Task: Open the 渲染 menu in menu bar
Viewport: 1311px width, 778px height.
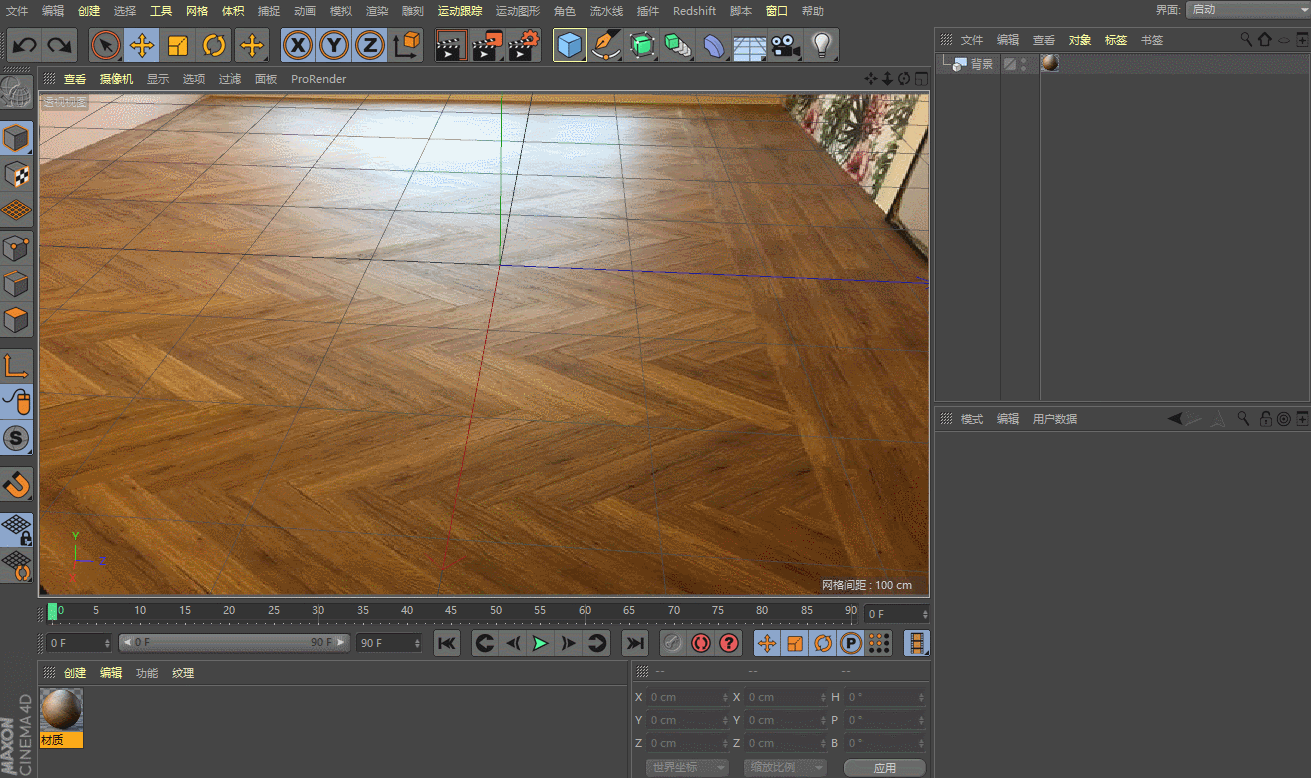Action: pyautogui.click(x=376, y=11)
